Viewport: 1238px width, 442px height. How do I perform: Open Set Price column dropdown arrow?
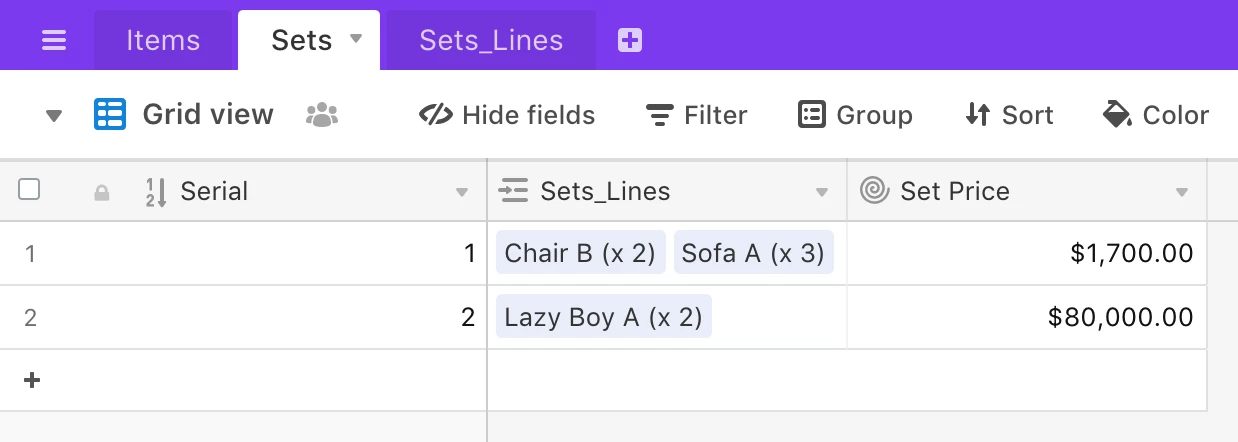click(1182, 192)
